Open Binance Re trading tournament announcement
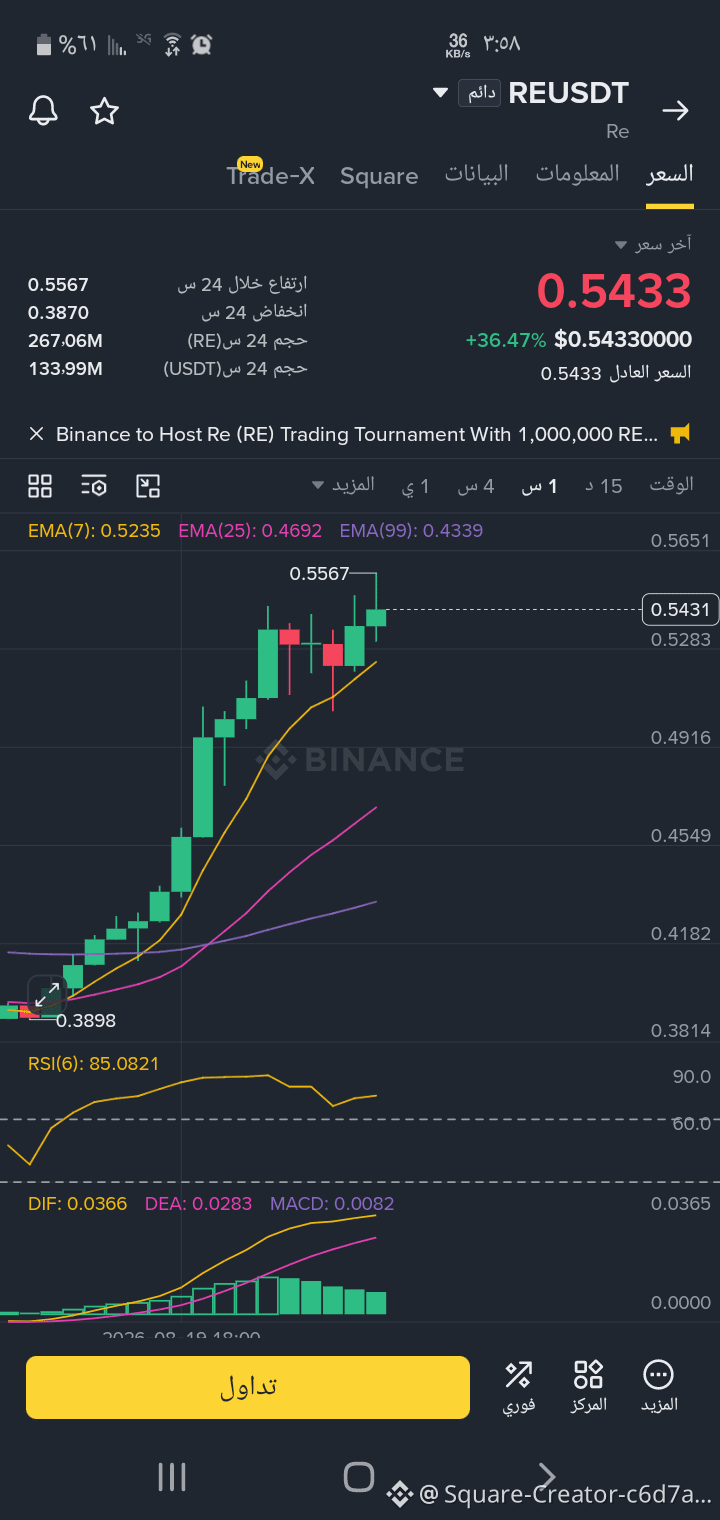The width and height of the screenshot is (720, 1520). pyautogui.click(x=357, y=434)
